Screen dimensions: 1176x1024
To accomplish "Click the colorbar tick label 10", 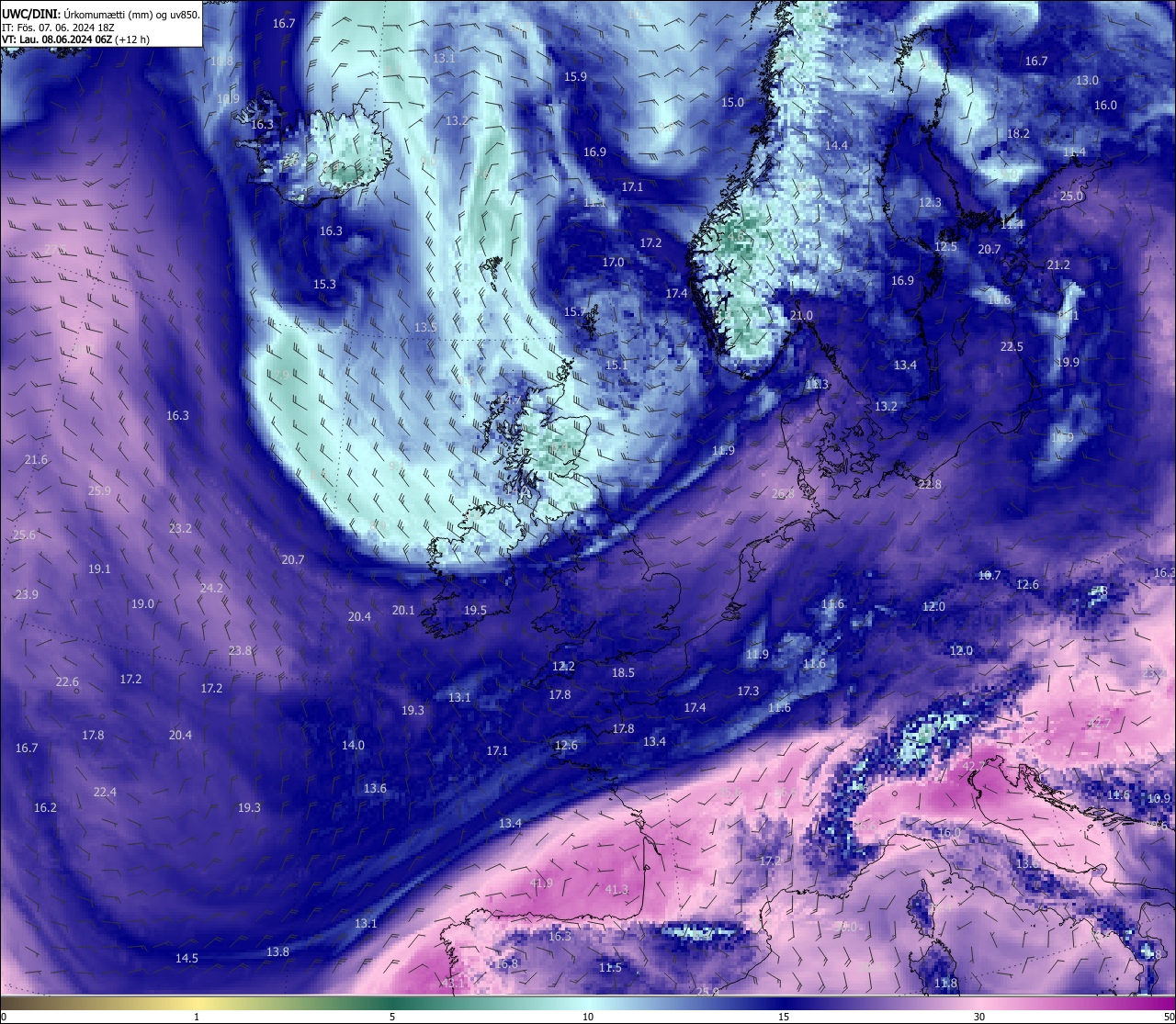I will (588, 1017).
